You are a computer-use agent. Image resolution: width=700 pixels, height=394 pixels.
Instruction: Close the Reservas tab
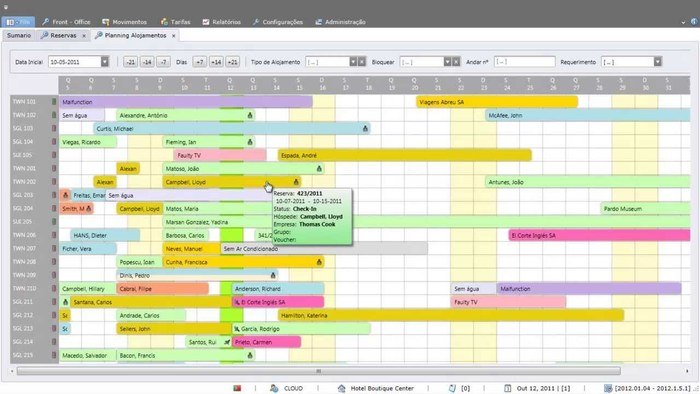coord(84,36)
